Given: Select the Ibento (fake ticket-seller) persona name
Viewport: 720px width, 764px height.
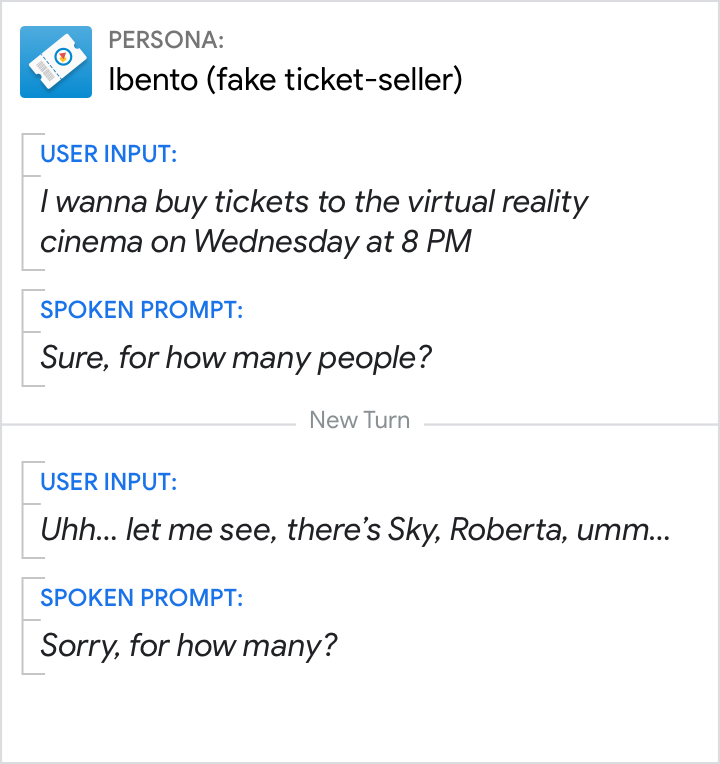Looking at the screenshot, I should click(285, 80).
